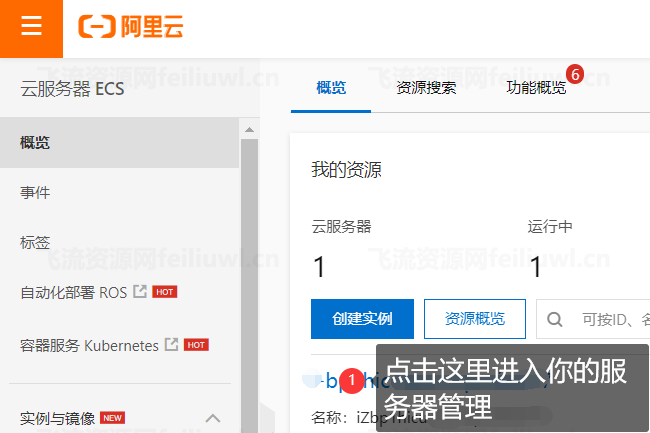Click the 创建实例 button
This screenshot has width=650, height=433.
[x=362, y=319]
